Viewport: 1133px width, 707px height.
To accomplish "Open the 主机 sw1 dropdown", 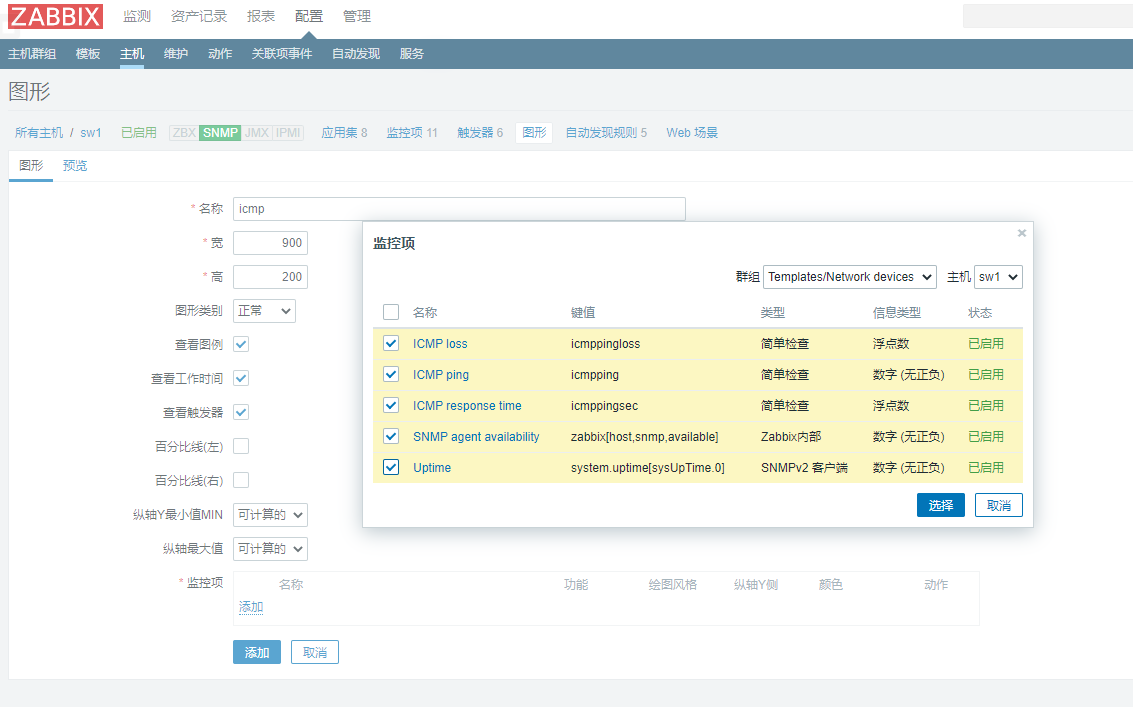I will [998, 277].
